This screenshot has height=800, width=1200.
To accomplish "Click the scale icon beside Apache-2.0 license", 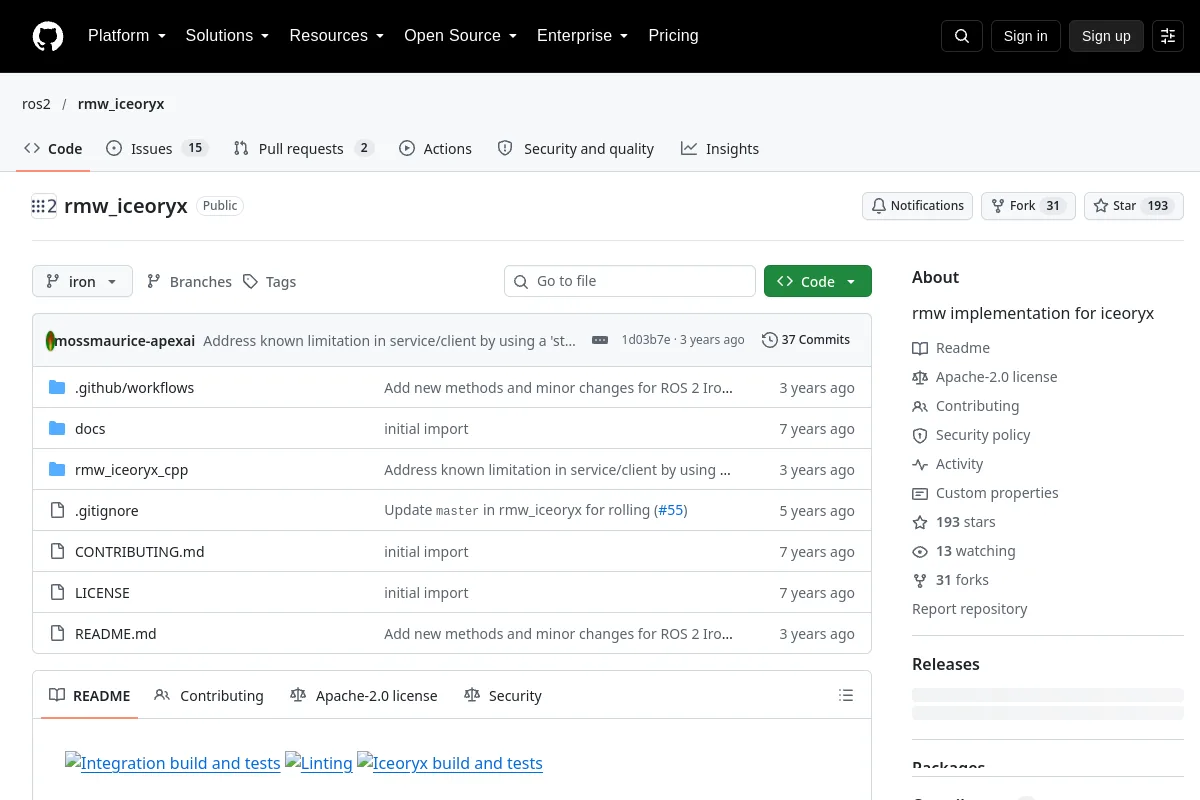I will tap(920, 377).
